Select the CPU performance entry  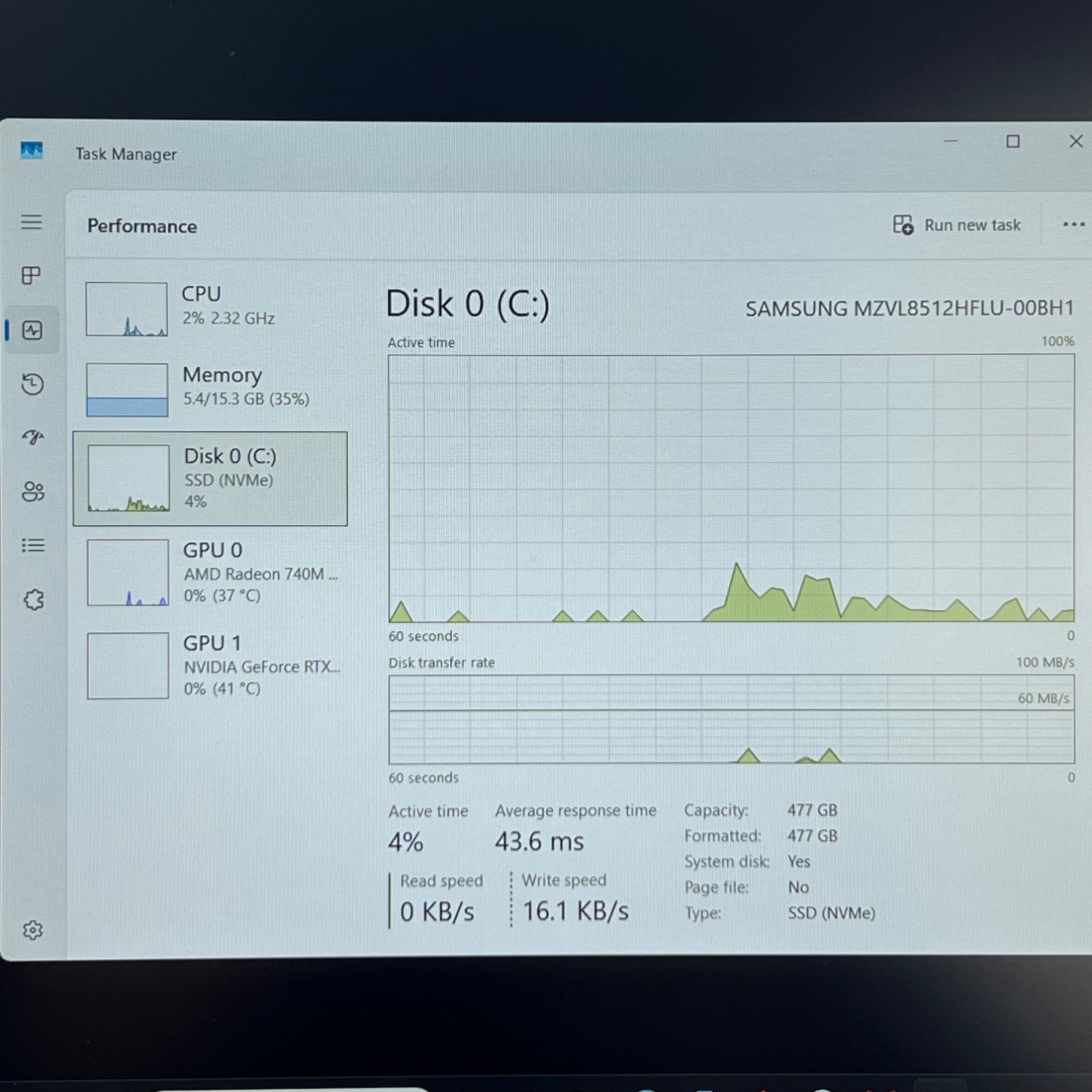[x=210, y=309]
